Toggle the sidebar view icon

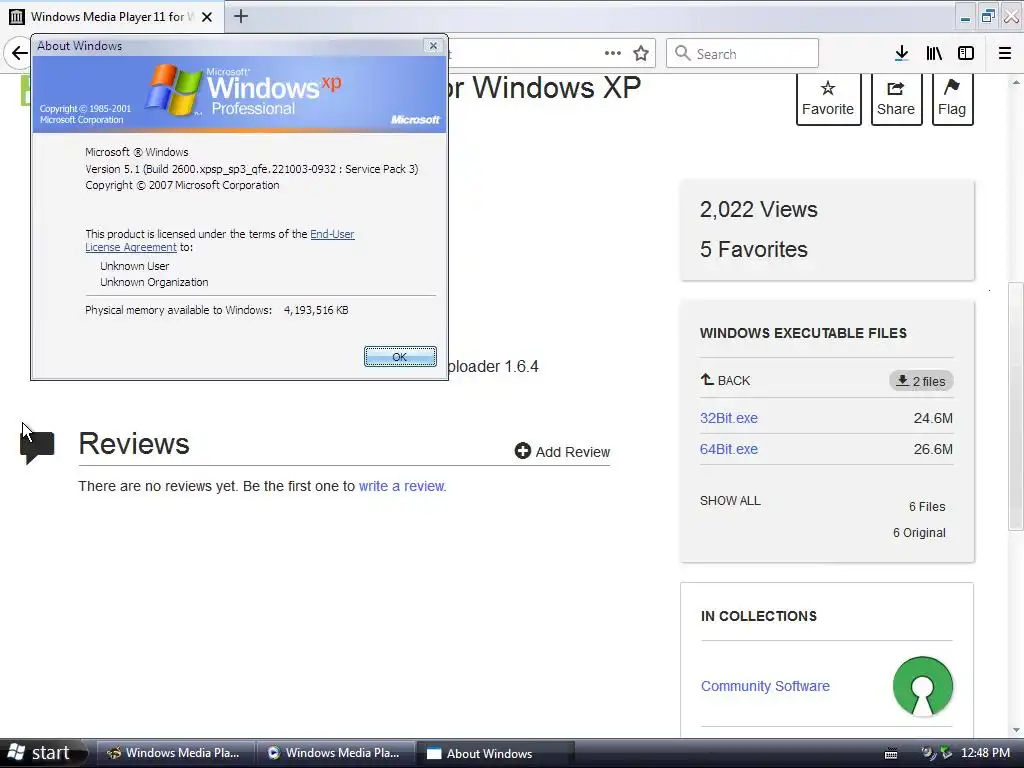tap(966, 53)
